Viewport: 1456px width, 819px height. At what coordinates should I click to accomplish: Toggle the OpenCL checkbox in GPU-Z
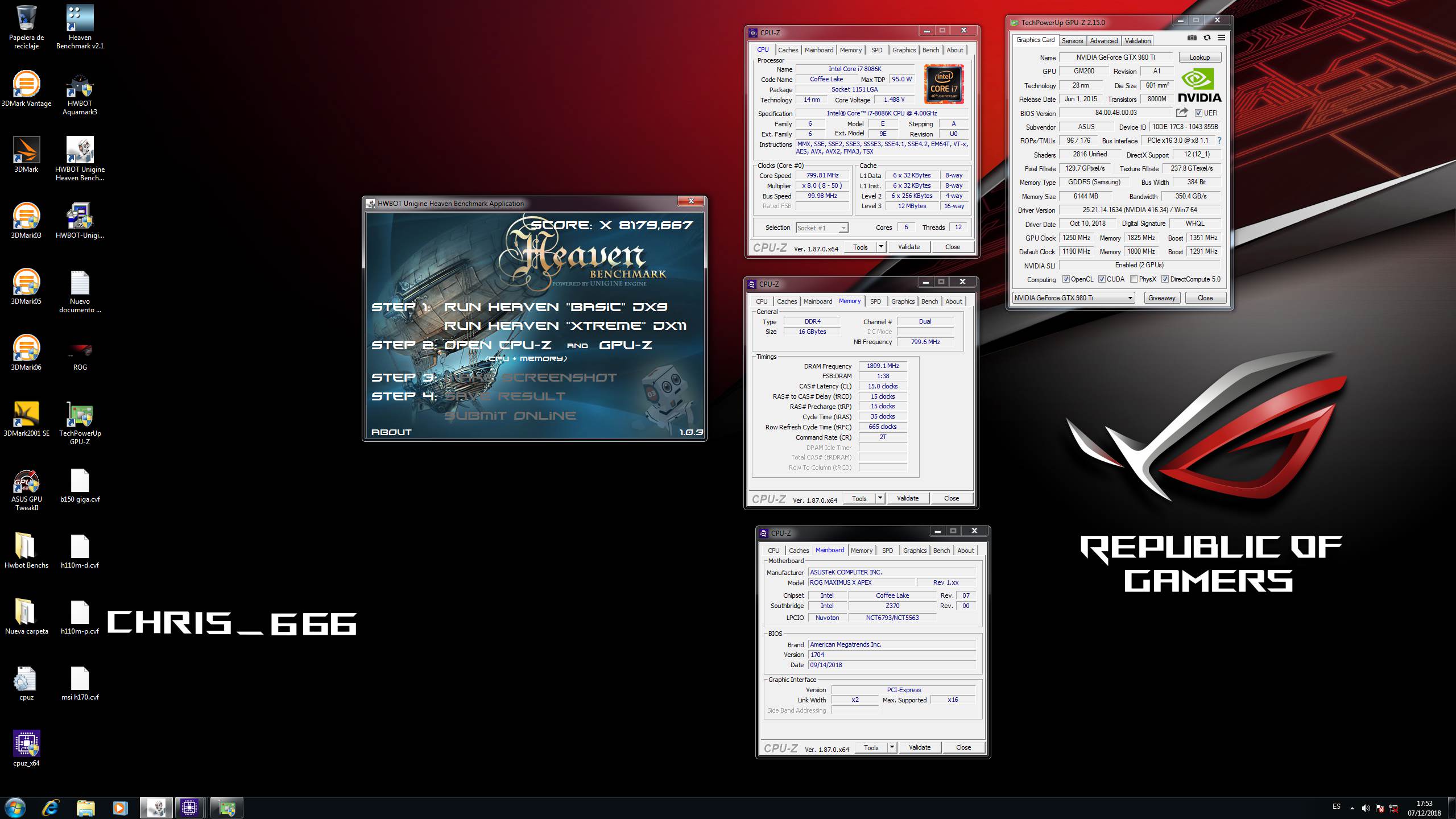coord(1066,279)
